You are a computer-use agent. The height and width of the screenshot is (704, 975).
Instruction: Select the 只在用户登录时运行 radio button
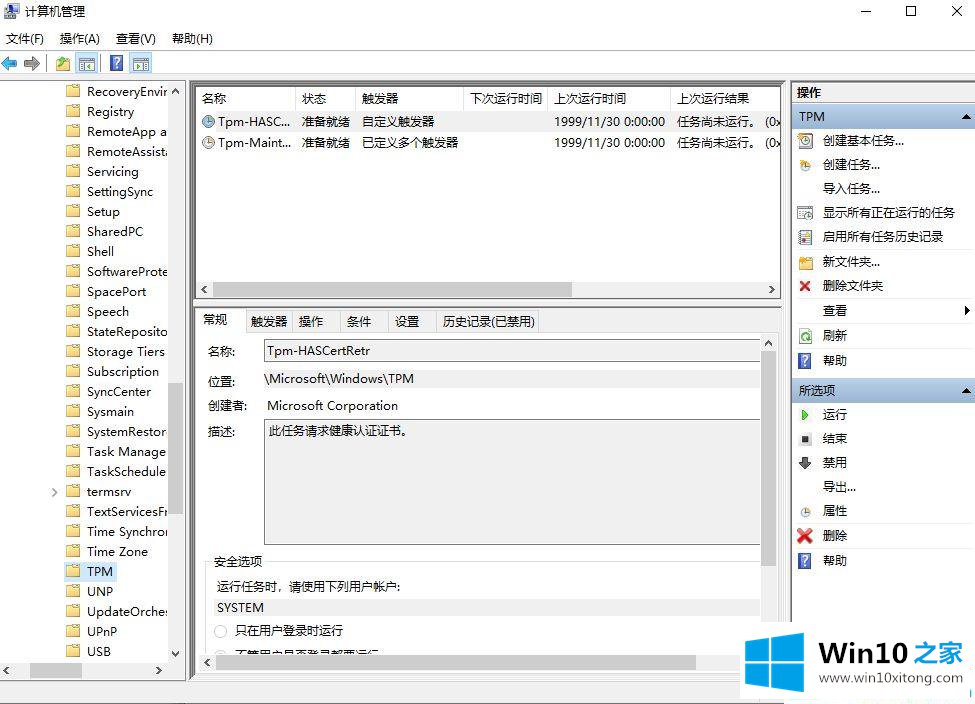click(x=220, y=631)
